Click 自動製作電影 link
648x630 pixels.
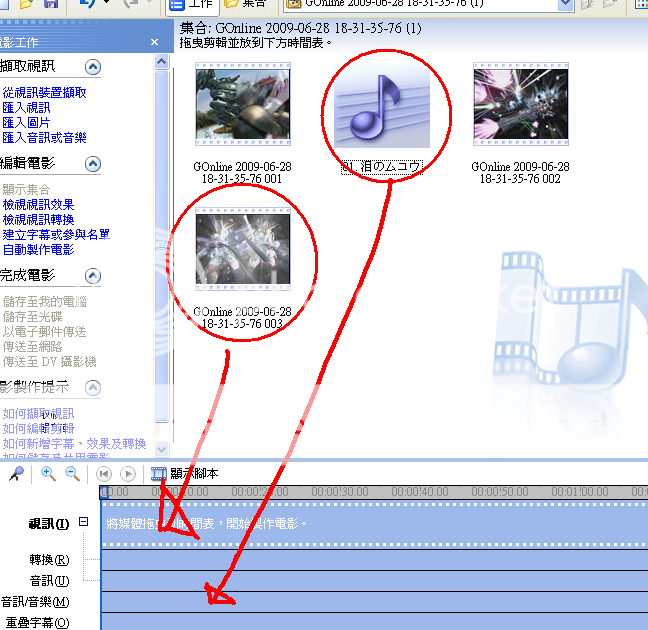(x=38, y=250)
